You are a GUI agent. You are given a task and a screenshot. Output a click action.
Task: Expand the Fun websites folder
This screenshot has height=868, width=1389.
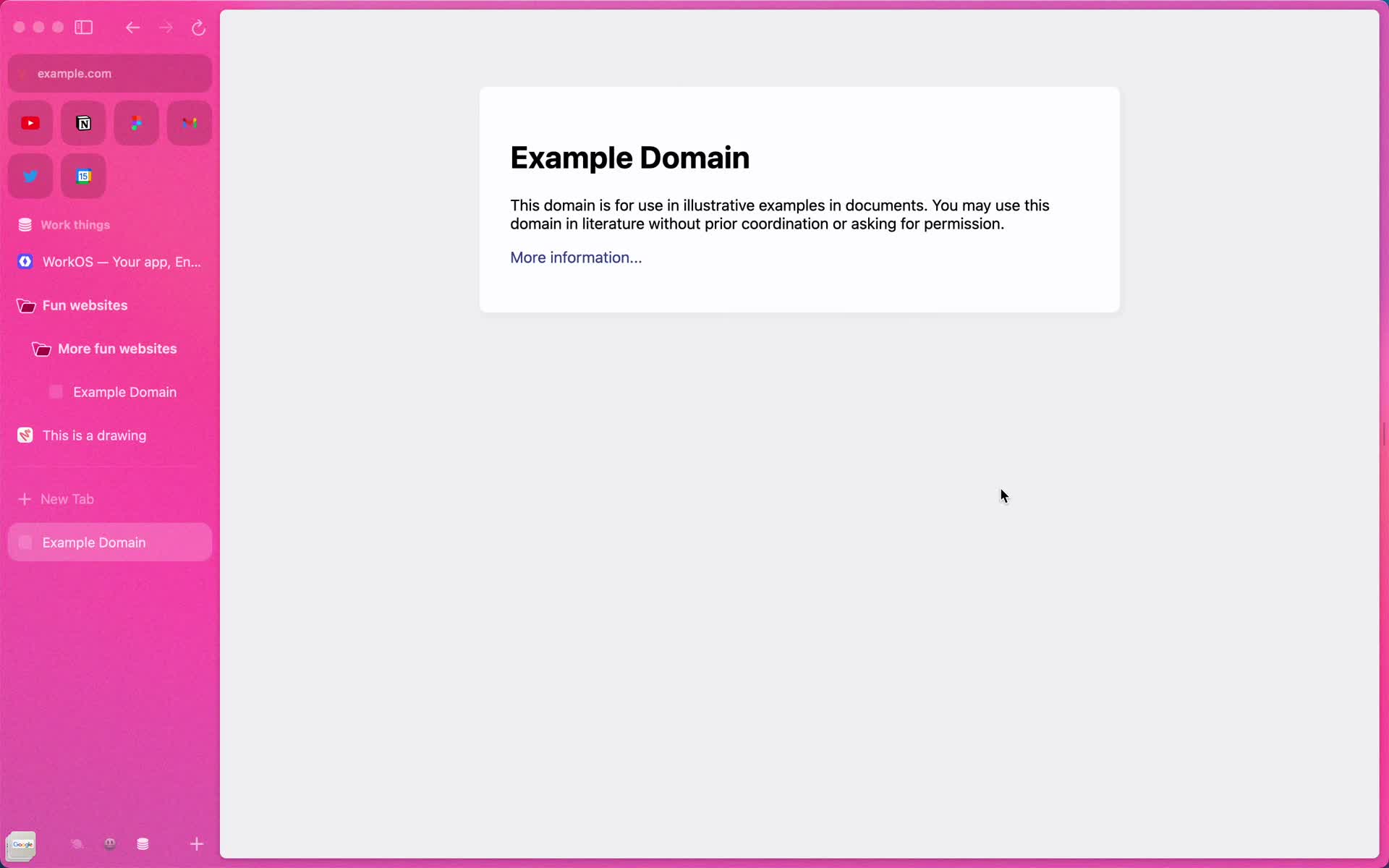pyautogui.click(x=85, y=305)
